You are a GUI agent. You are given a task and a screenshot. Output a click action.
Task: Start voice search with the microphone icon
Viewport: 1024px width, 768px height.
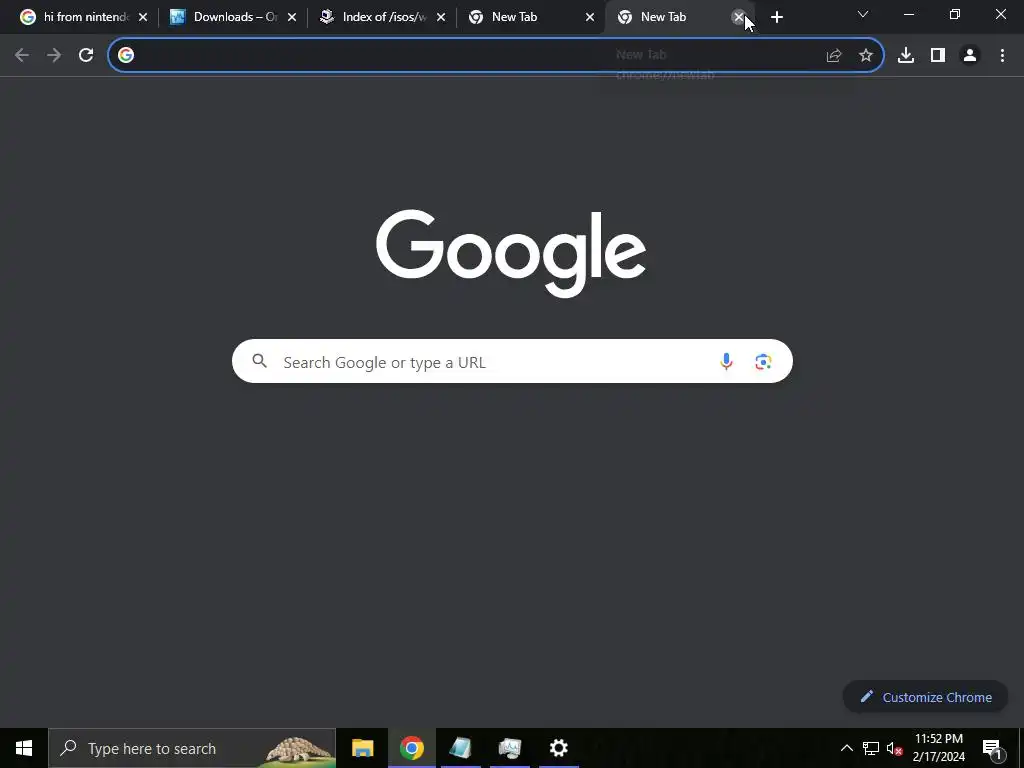726,361
